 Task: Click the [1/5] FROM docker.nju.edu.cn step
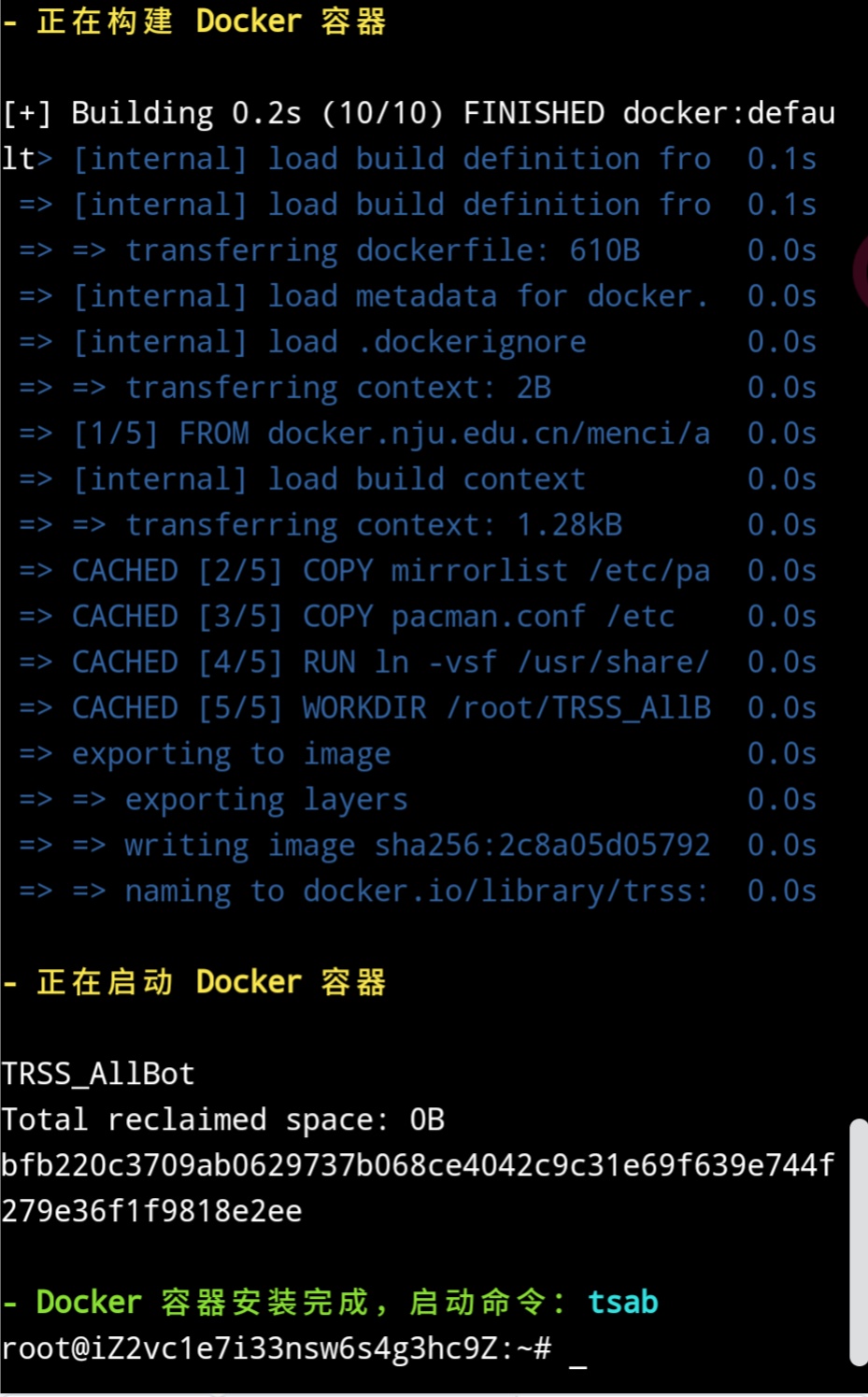[391, 434]
